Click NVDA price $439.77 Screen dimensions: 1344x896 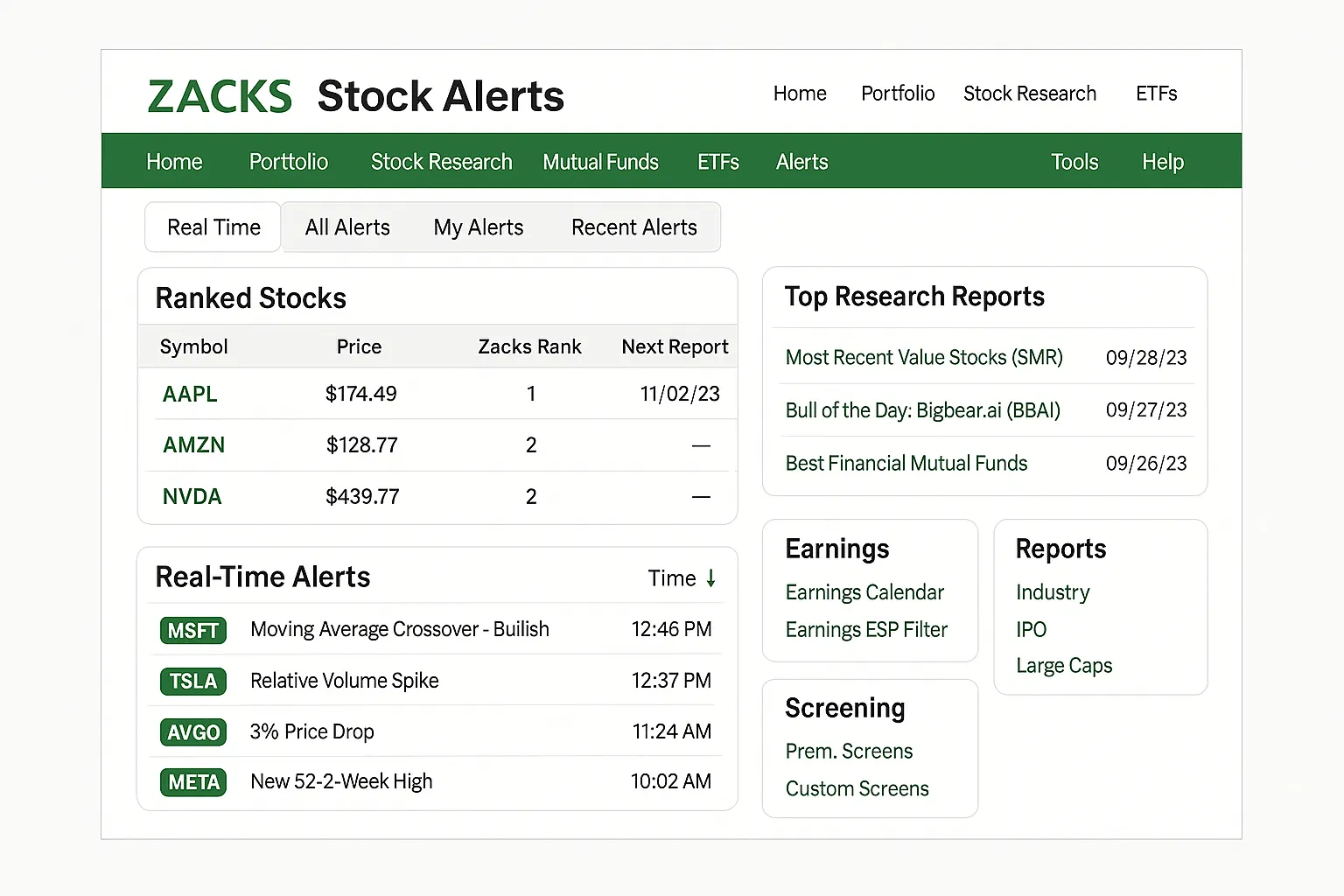pos(362,497)
